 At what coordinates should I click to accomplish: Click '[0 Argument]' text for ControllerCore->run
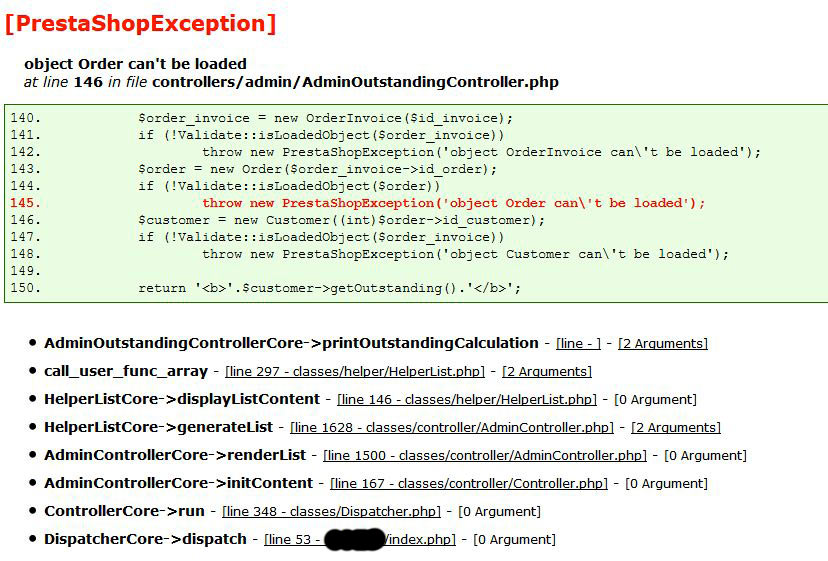click(x=500, y=512)
